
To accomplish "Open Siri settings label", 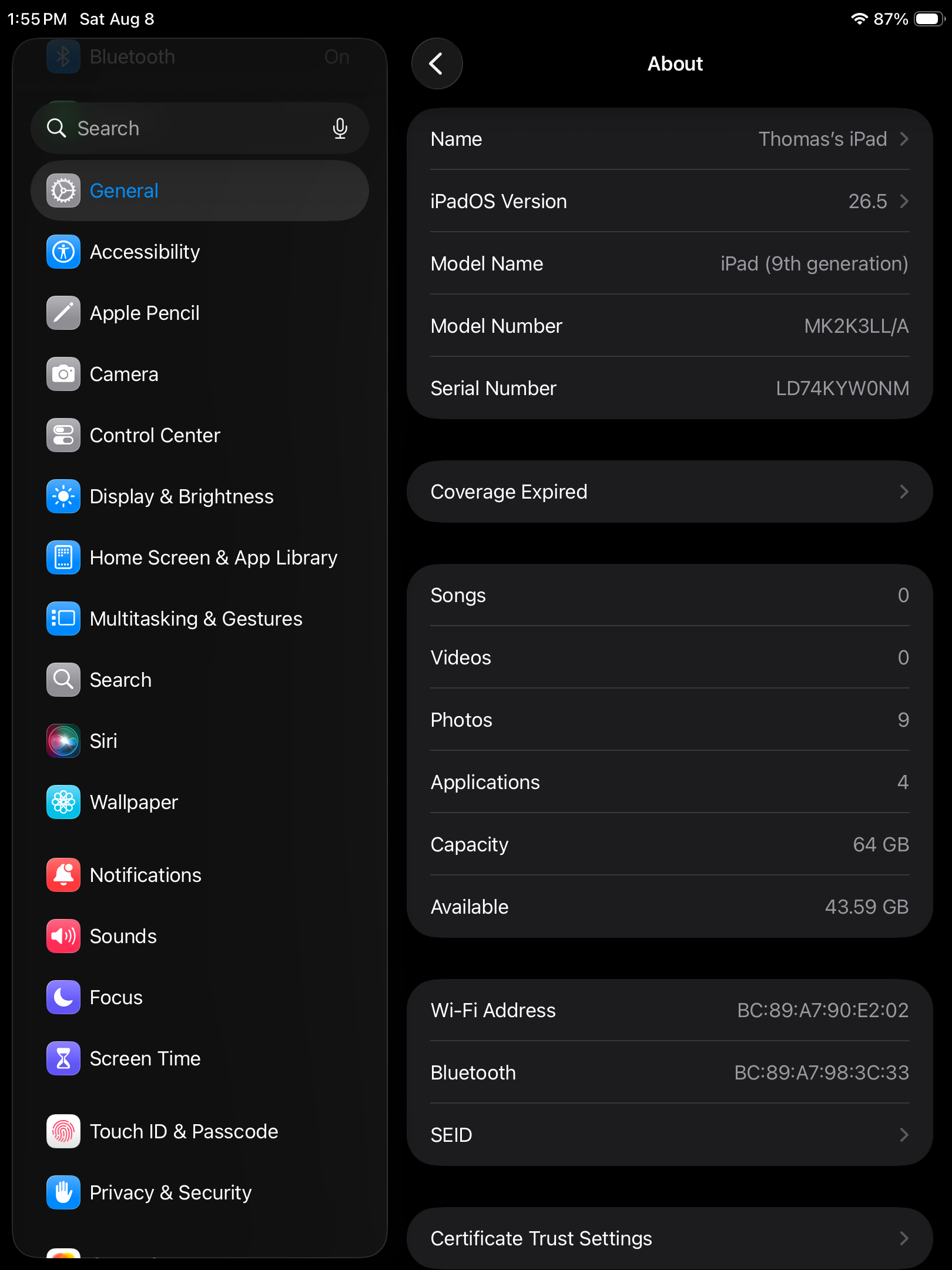I will pyautogui.click(x=103, y=741).
